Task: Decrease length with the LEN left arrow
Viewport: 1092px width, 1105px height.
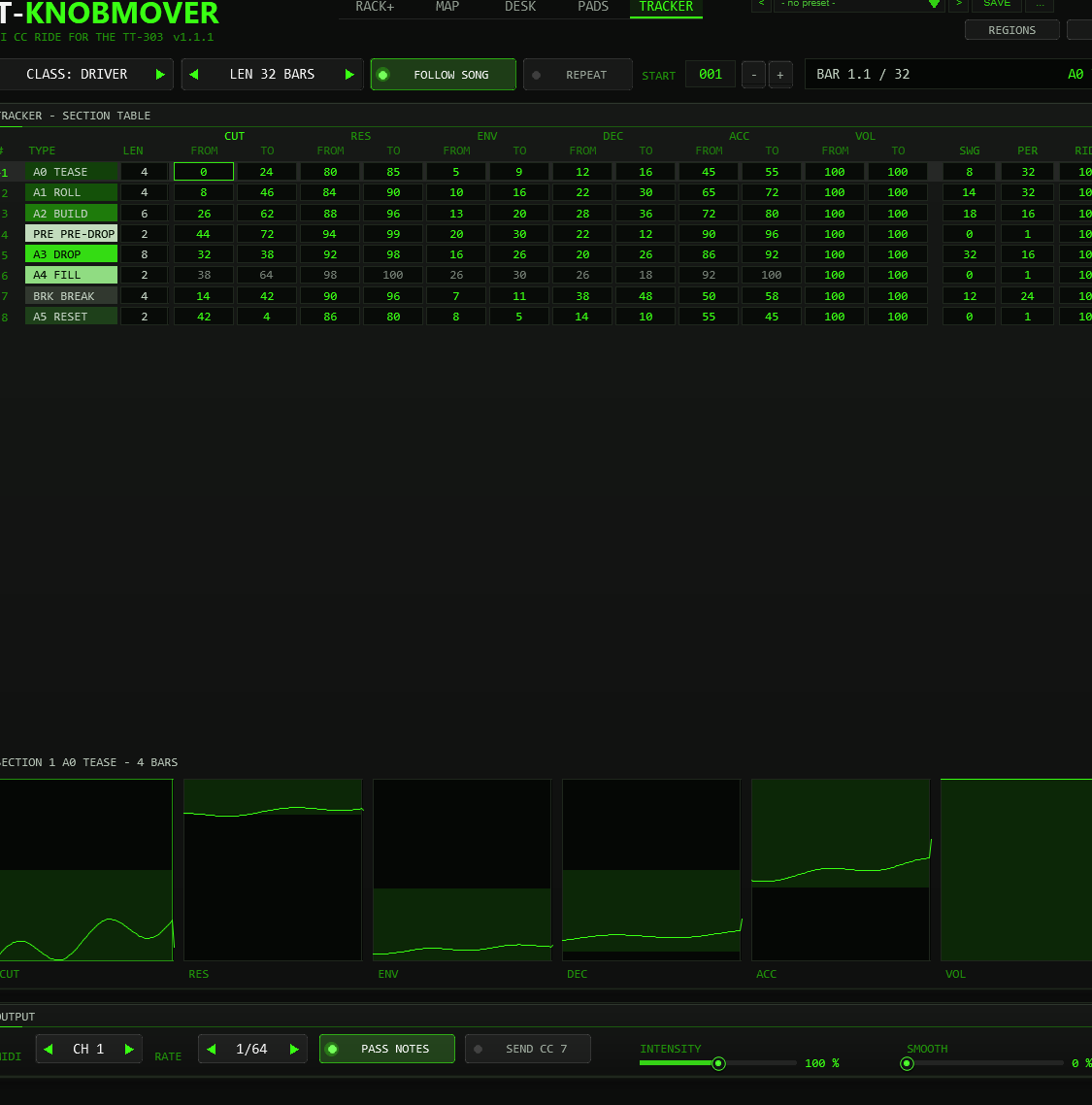Action: 194,75
